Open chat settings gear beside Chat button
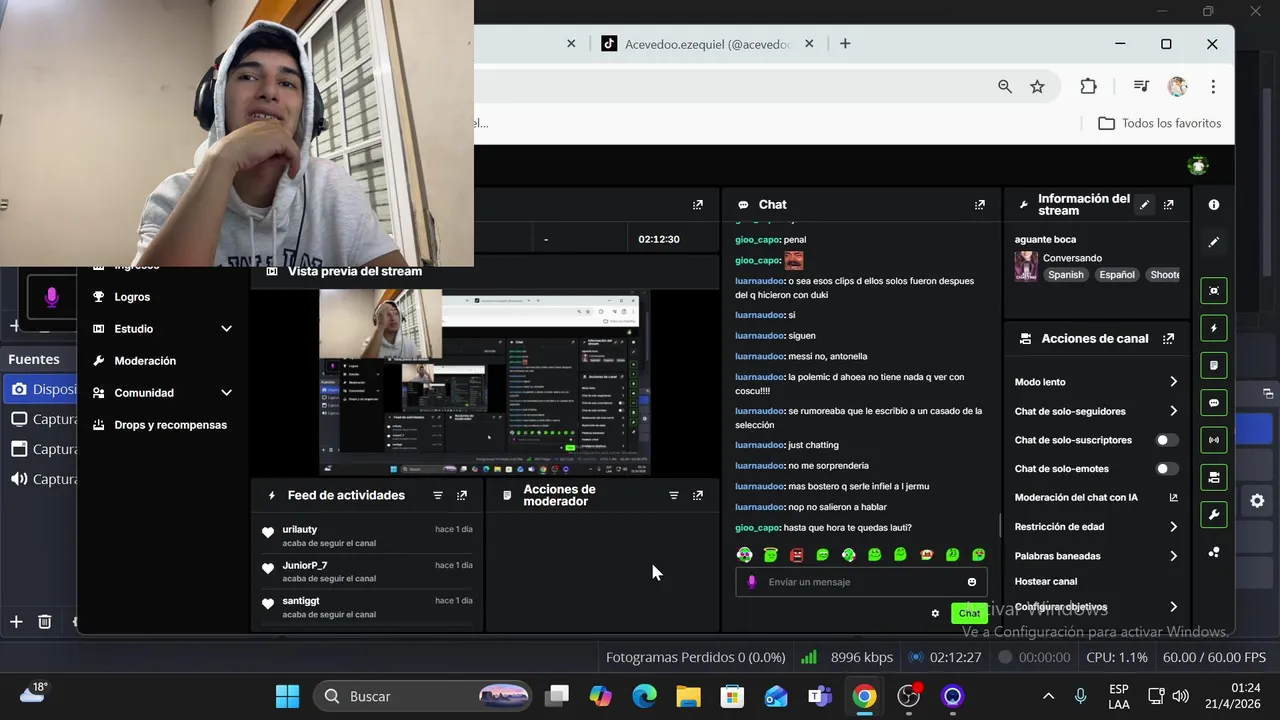 coord(935,613)
